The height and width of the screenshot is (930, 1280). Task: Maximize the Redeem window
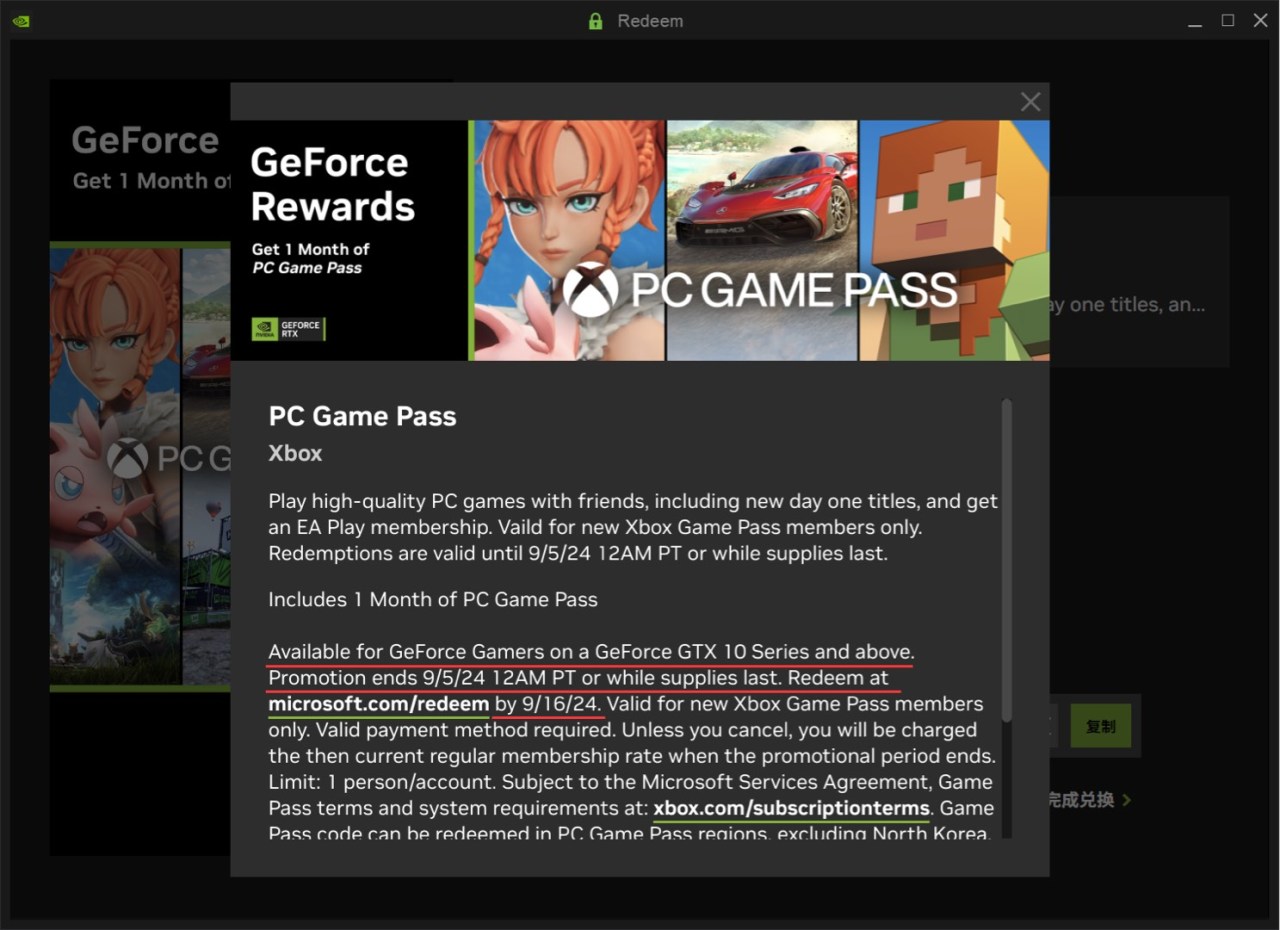(1228, 20)
